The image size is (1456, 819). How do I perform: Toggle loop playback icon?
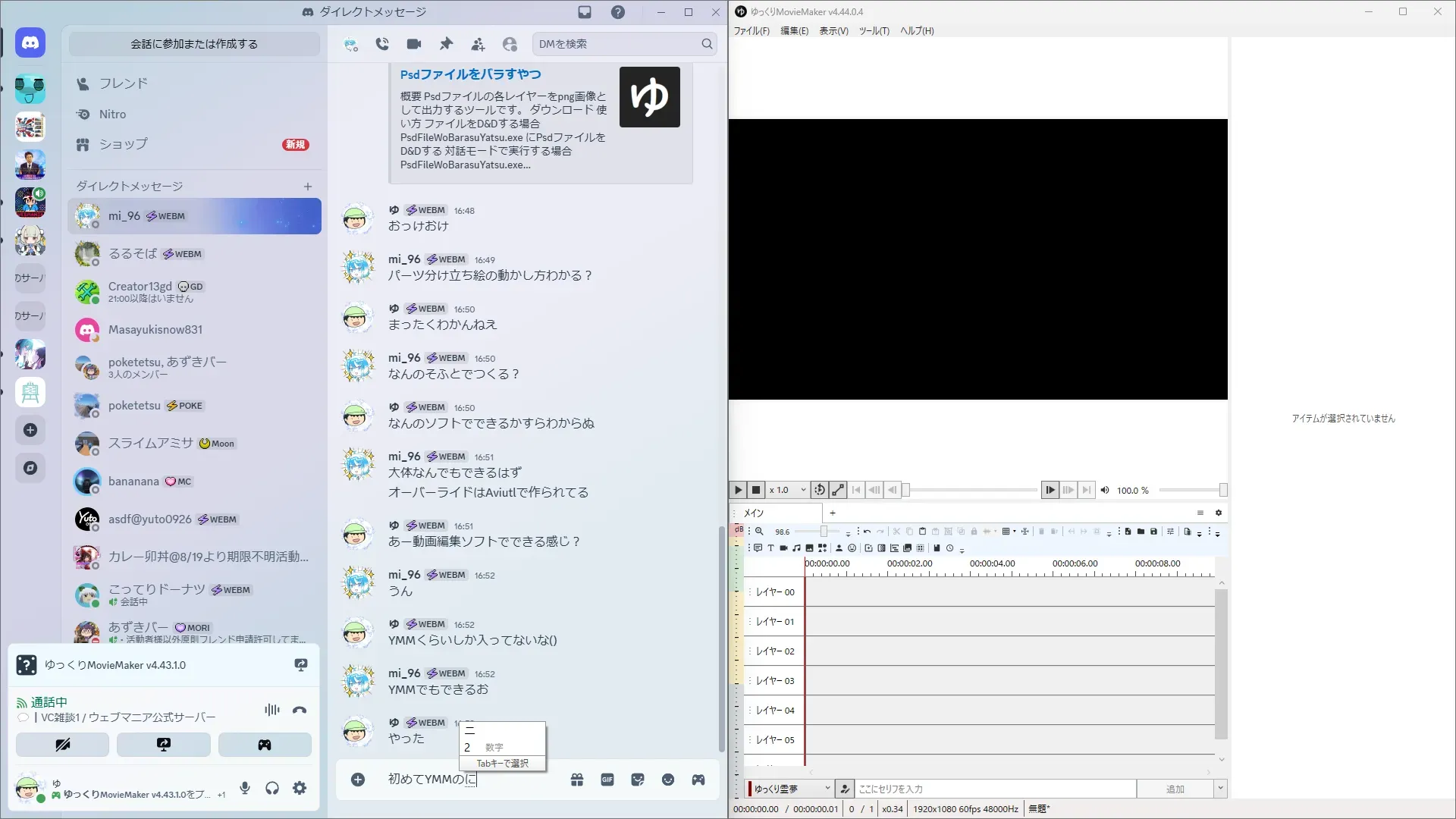tap(819, 490)
